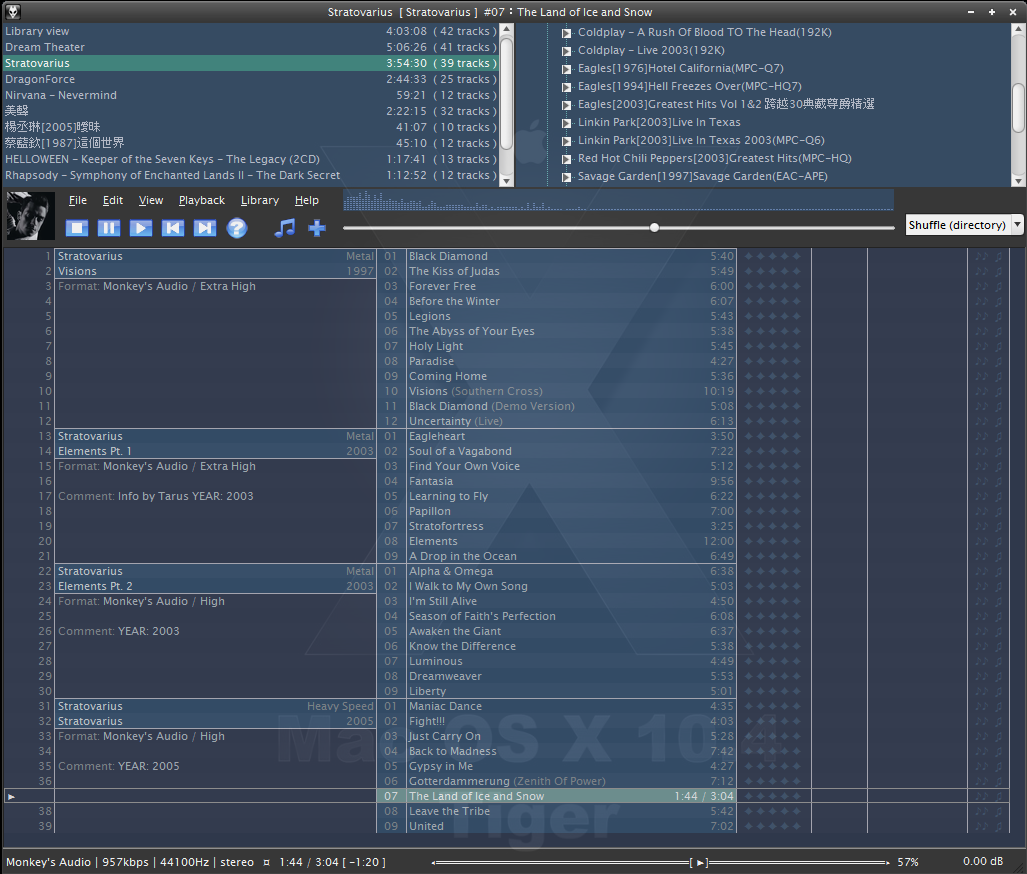Click the 0.00 dB volume readout
The width and height of the screenshot is (1027, 874).
tap(982, 862)
